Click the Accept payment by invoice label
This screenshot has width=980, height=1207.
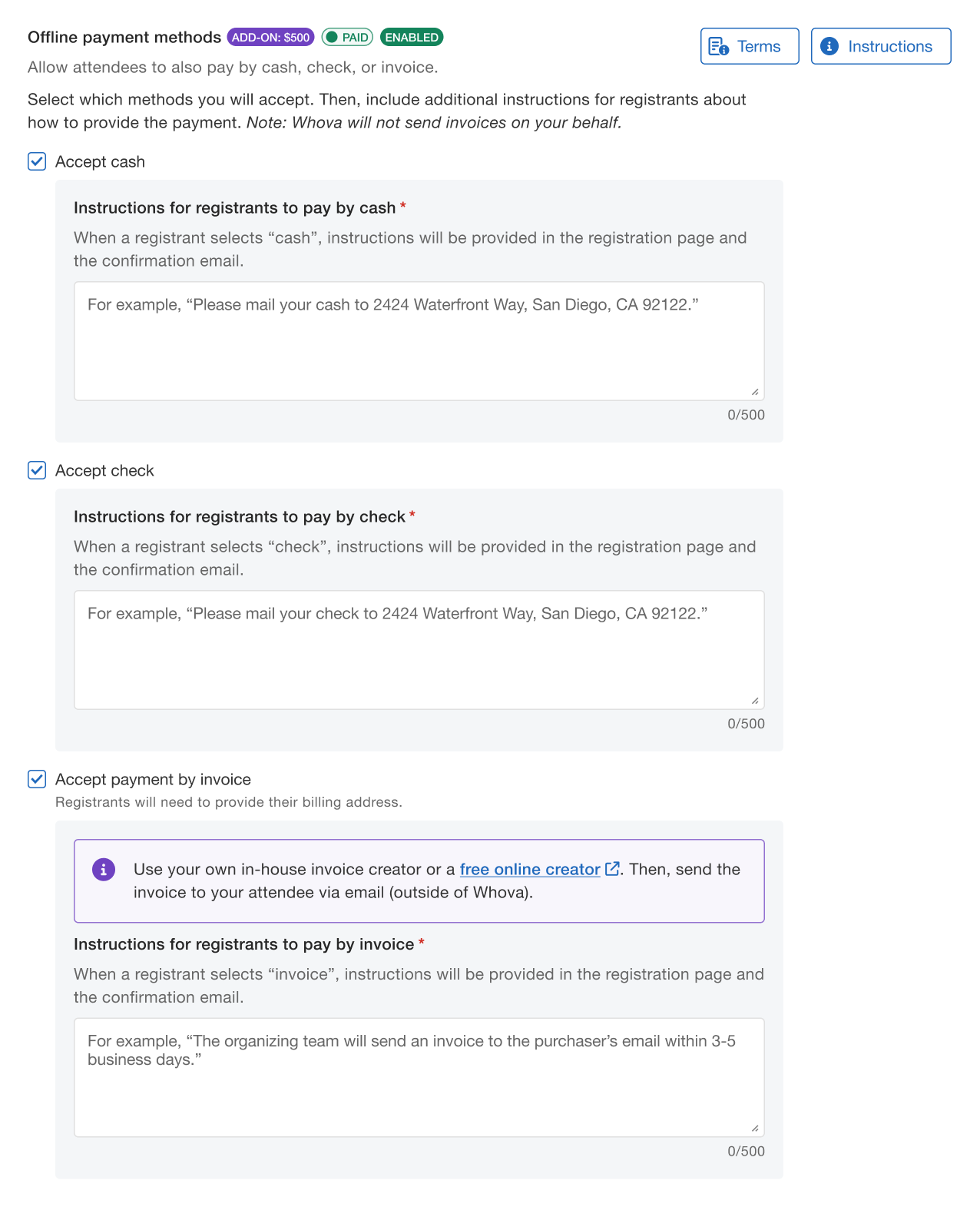pyautogui.click(x=153, y=779)
